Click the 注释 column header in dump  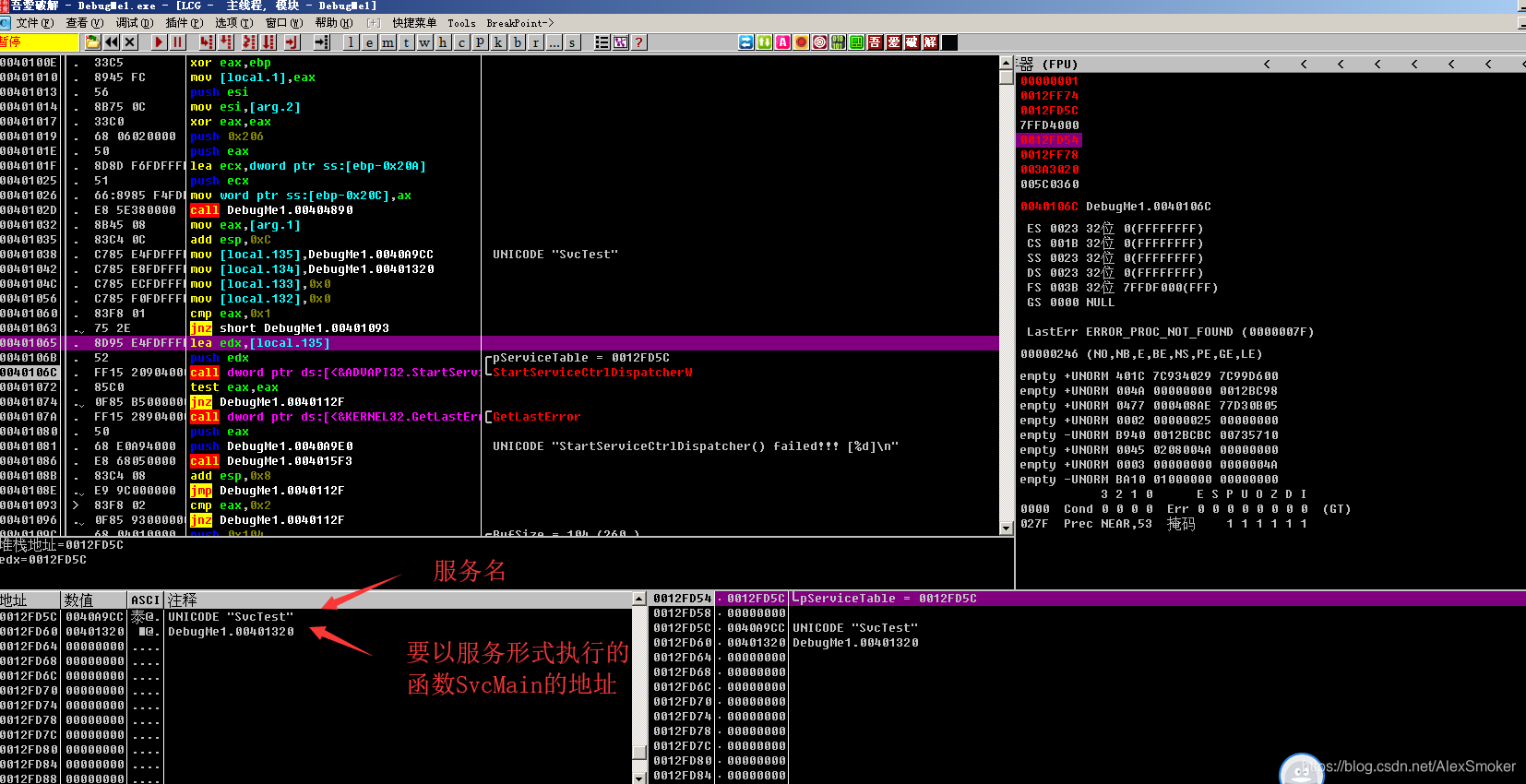click(x=399, y=600)
